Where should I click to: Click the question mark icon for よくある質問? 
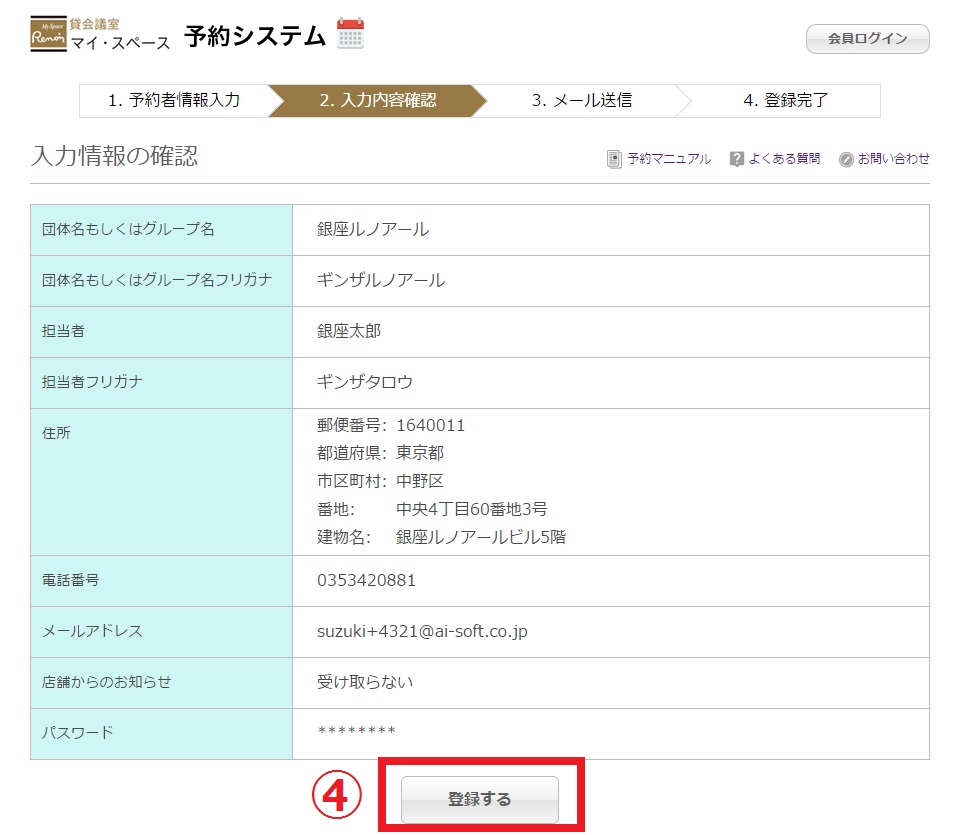[737, 159]
